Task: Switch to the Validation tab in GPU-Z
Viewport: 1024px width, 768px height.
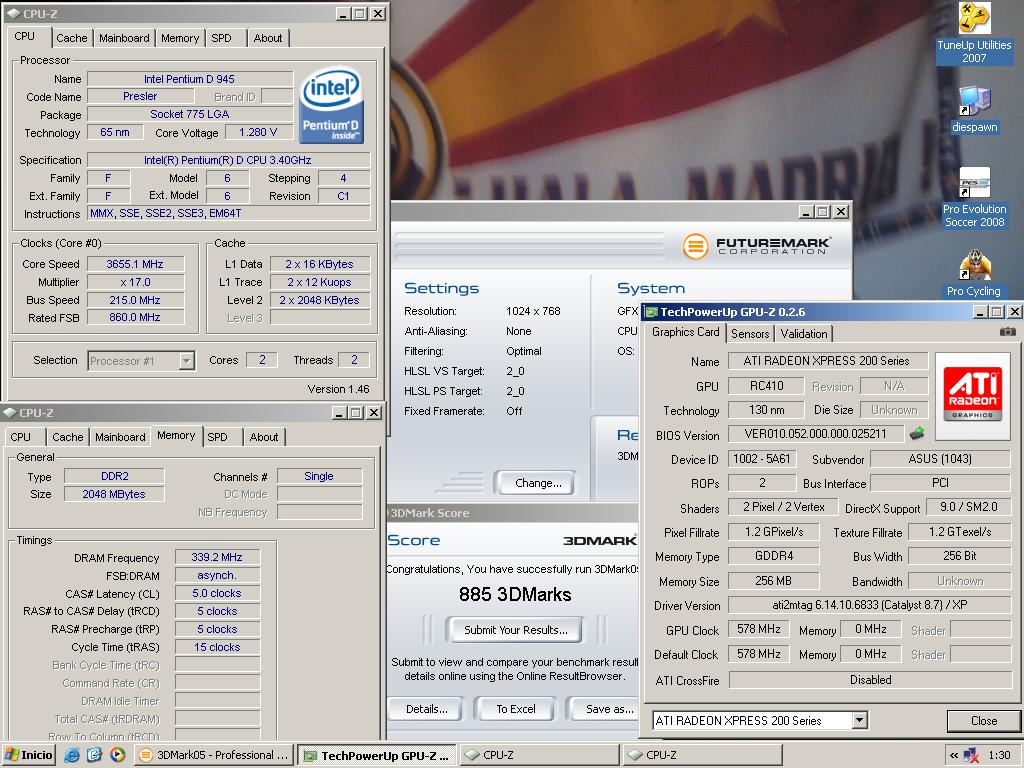Action: tap(804, 334)
